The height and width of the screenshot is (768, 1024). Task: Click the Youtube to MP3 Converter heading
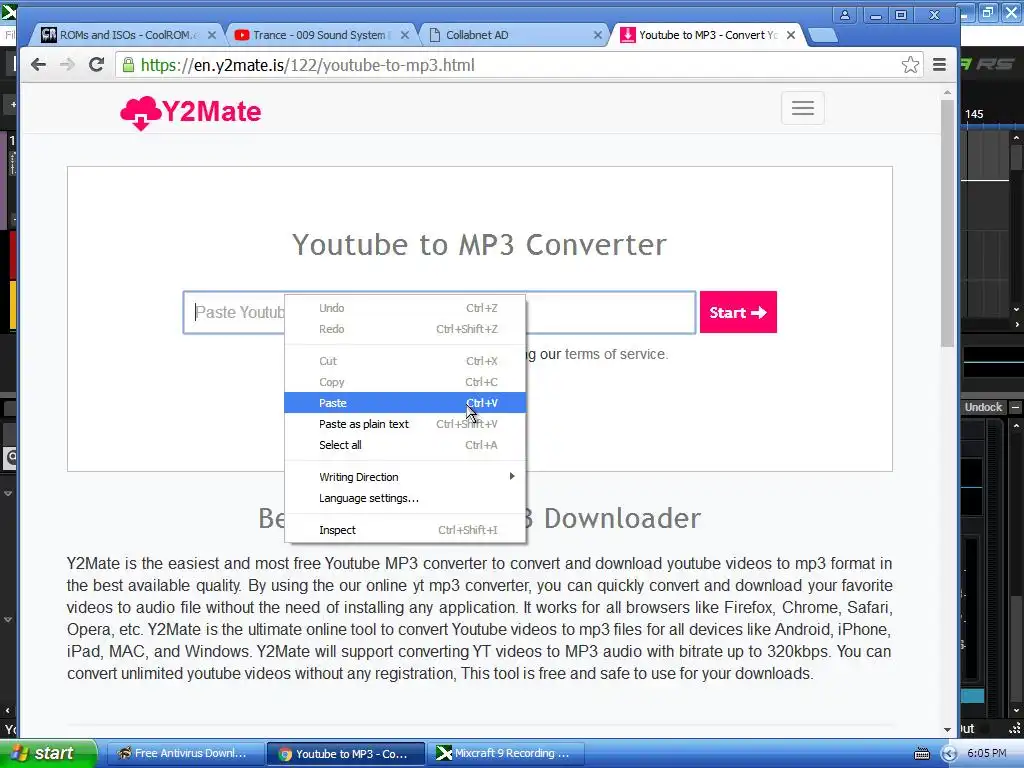[x=479, y=245]
